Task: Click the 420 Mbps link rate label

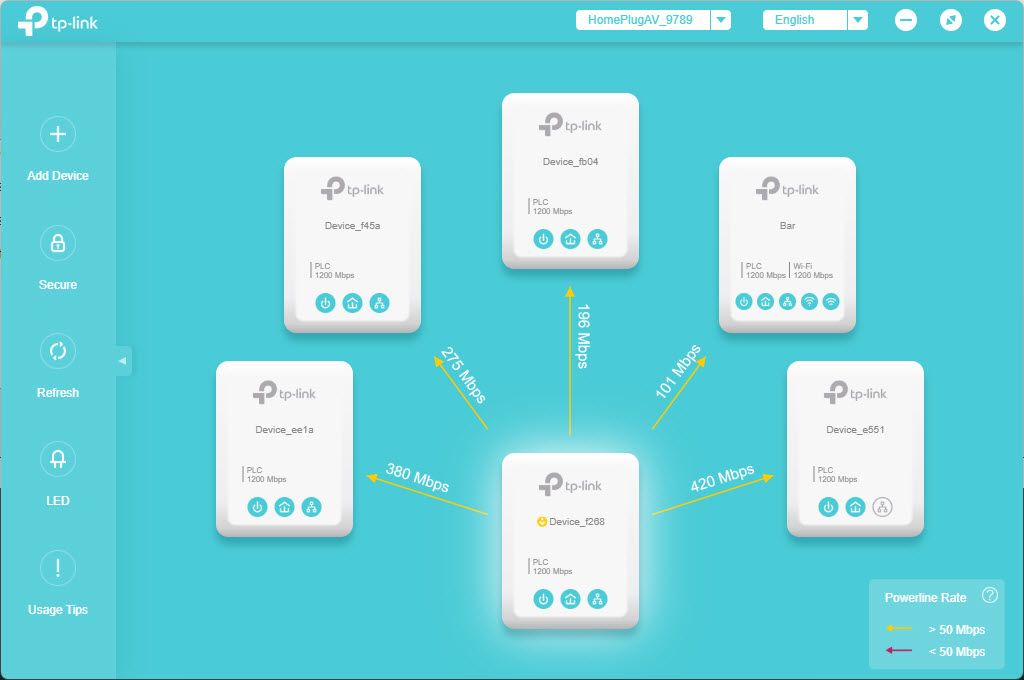Action: coord(721,478)
